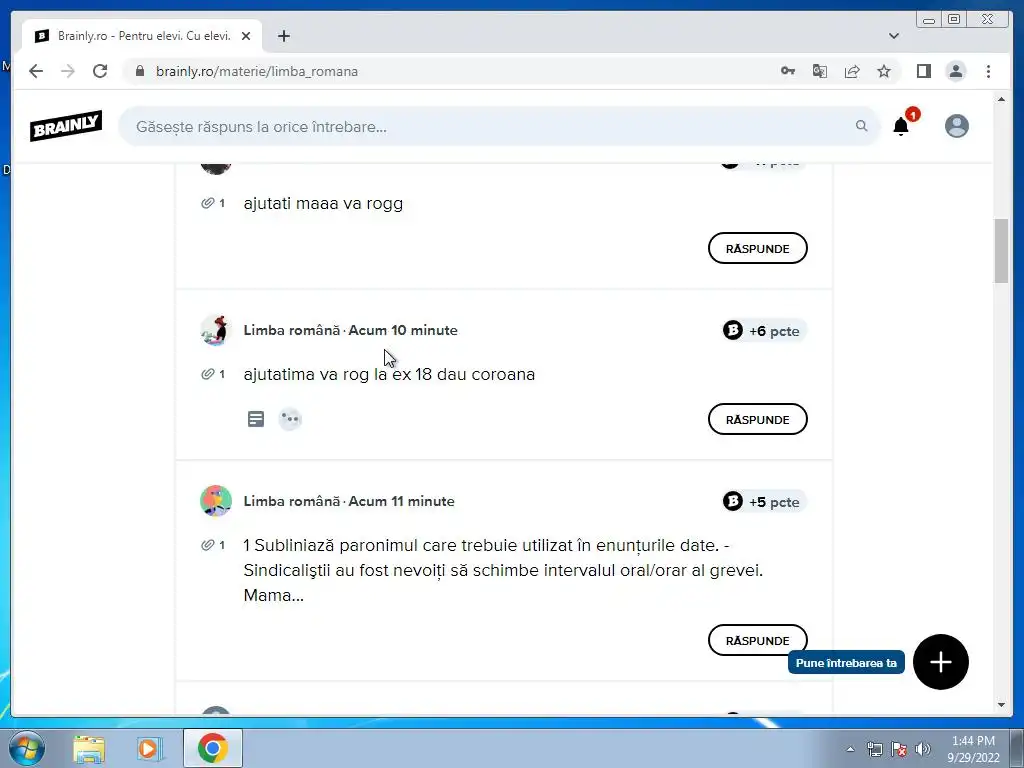Click RĂSPUNDE for 'ajutati maaa va rogg'

coord(758,248)
